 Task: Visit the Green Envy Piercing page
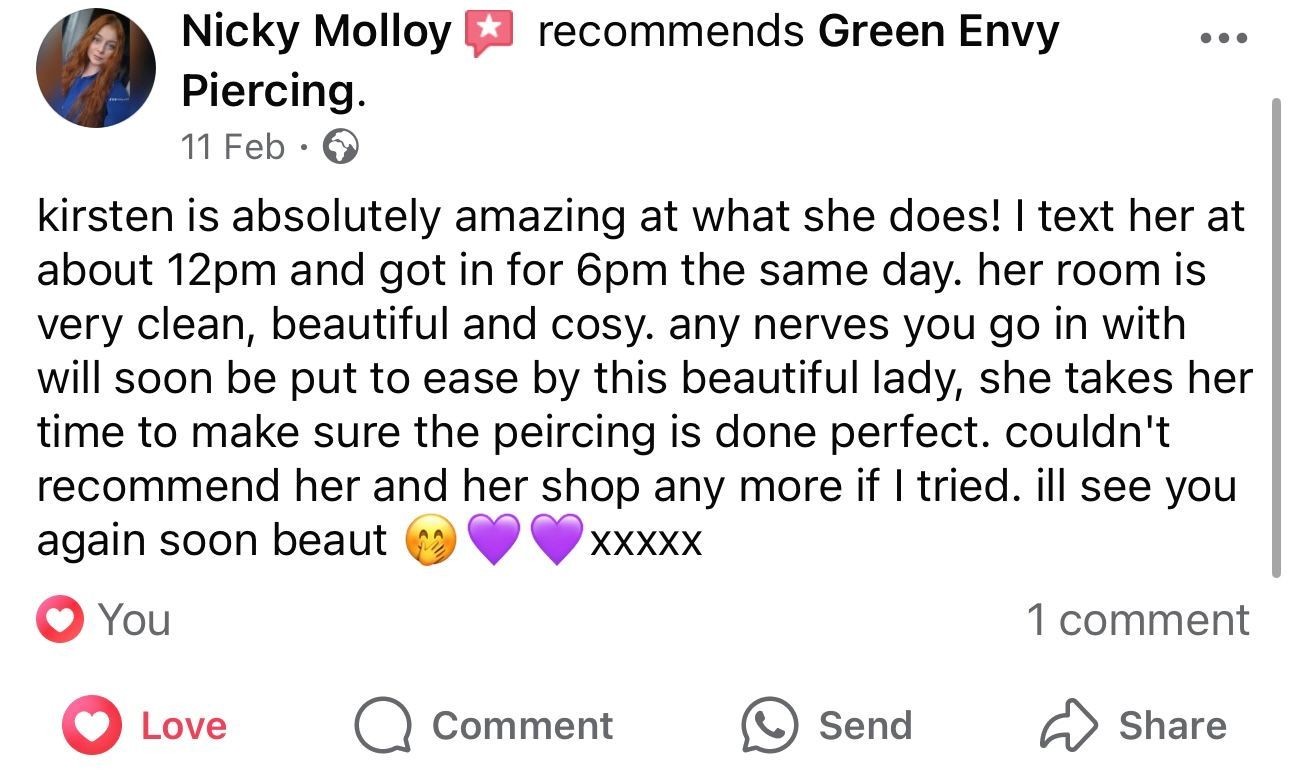(x=937, y=32)
